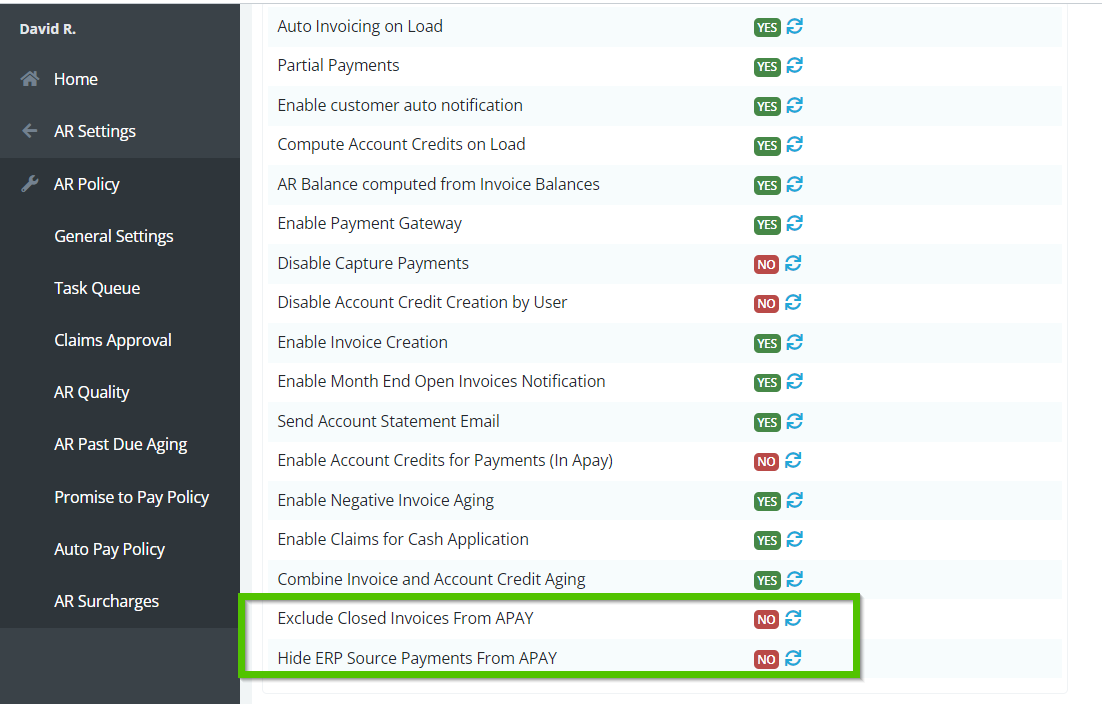Go back to AR Settings
The width and height of the screenshot is (1102, 704).
click(x=95, y=131)
